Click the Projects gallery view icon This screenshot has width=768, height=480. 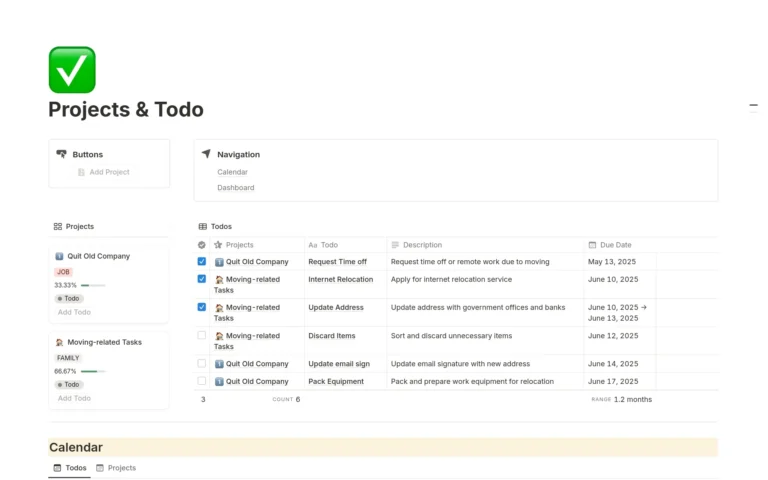[58, 226]
